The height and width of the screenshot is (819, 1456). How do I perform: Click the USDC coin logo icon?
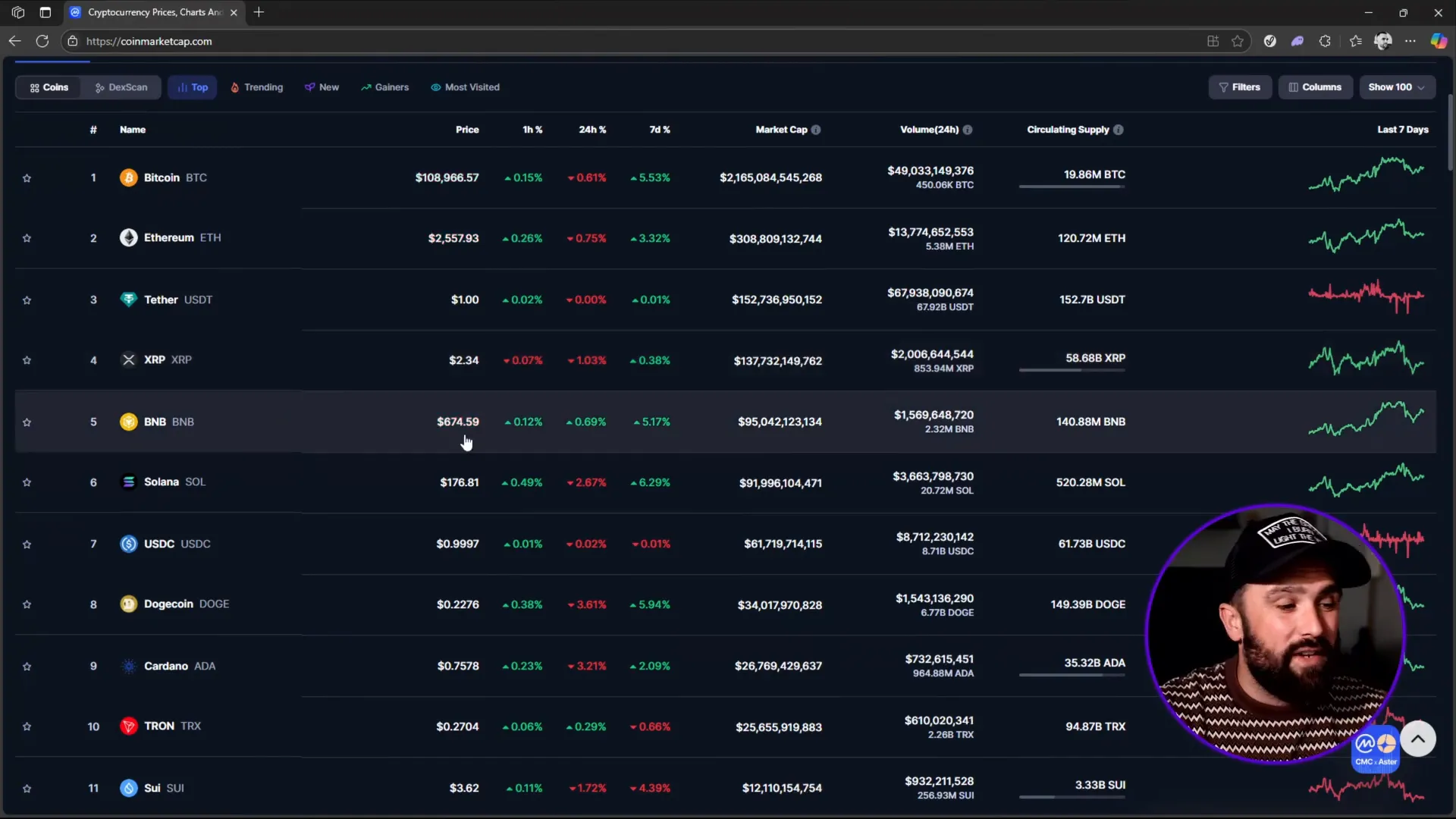pyautogui.click(x=128, y=544)
